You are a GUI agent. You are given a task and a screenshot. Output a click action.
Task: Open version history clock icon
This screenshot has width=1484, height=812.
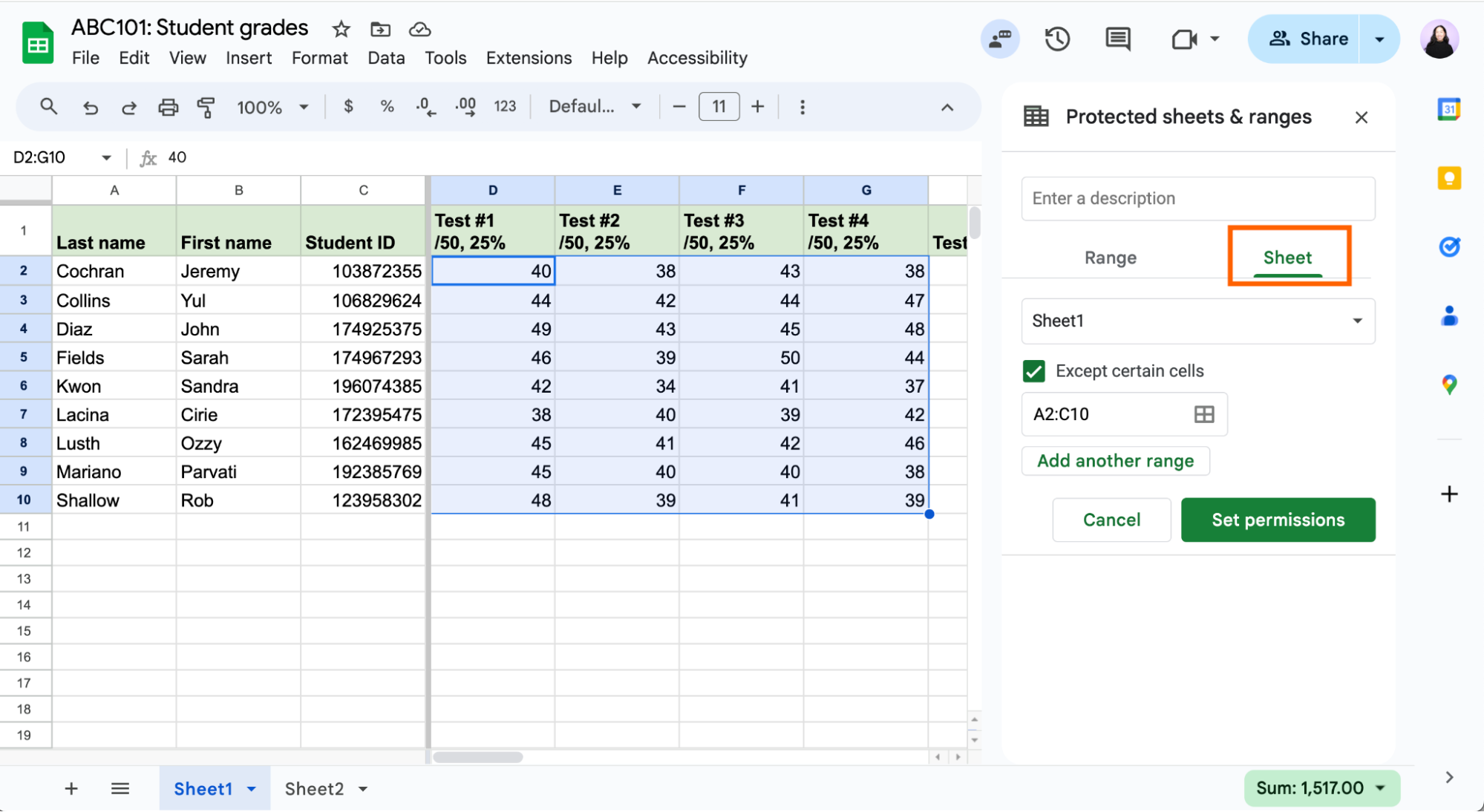[1057, 39]
